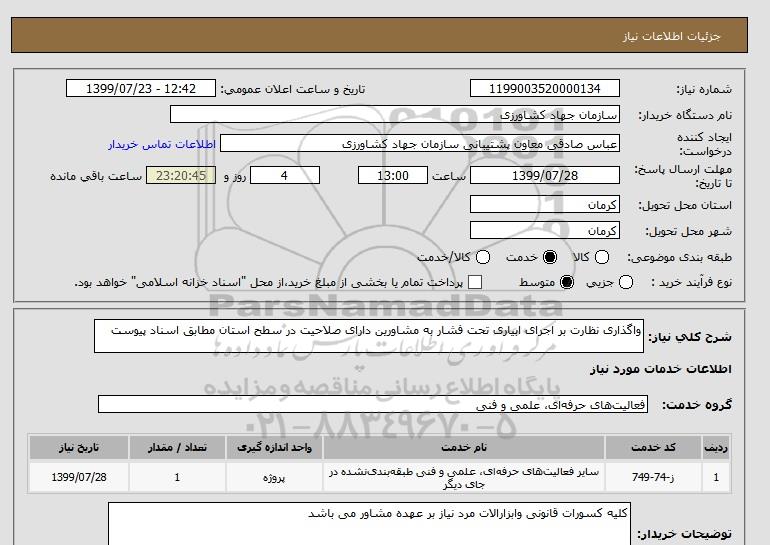Click the مهلت ارسال پاسخ label

(683, 176)
